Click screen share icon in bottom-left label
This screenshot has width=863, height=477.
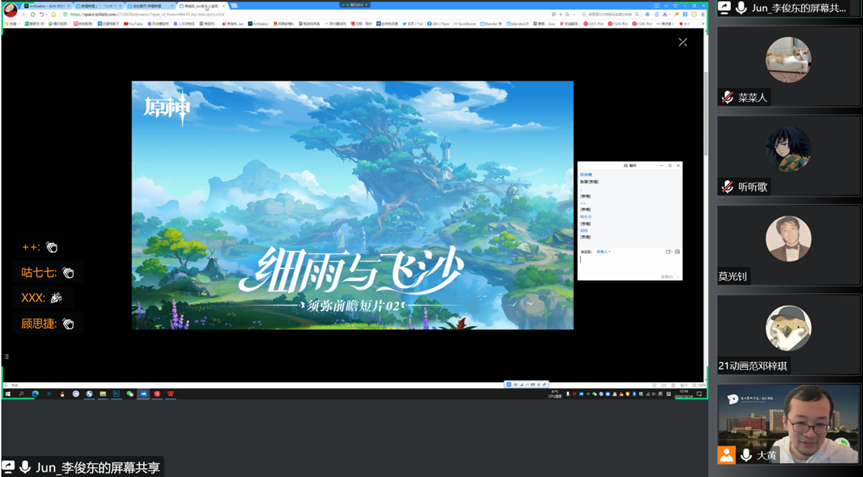(8, 467)
